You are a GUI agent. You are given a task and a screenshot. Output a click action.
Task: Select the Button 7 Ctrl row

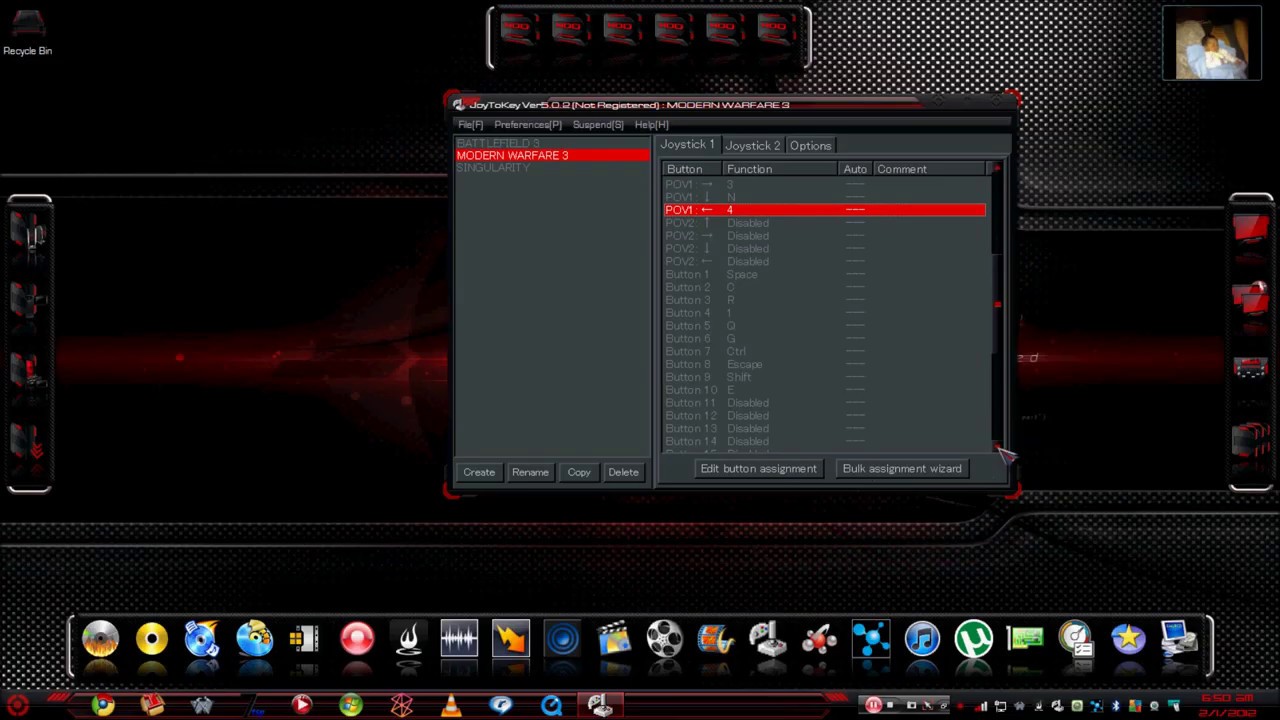[x=825, y=352]
